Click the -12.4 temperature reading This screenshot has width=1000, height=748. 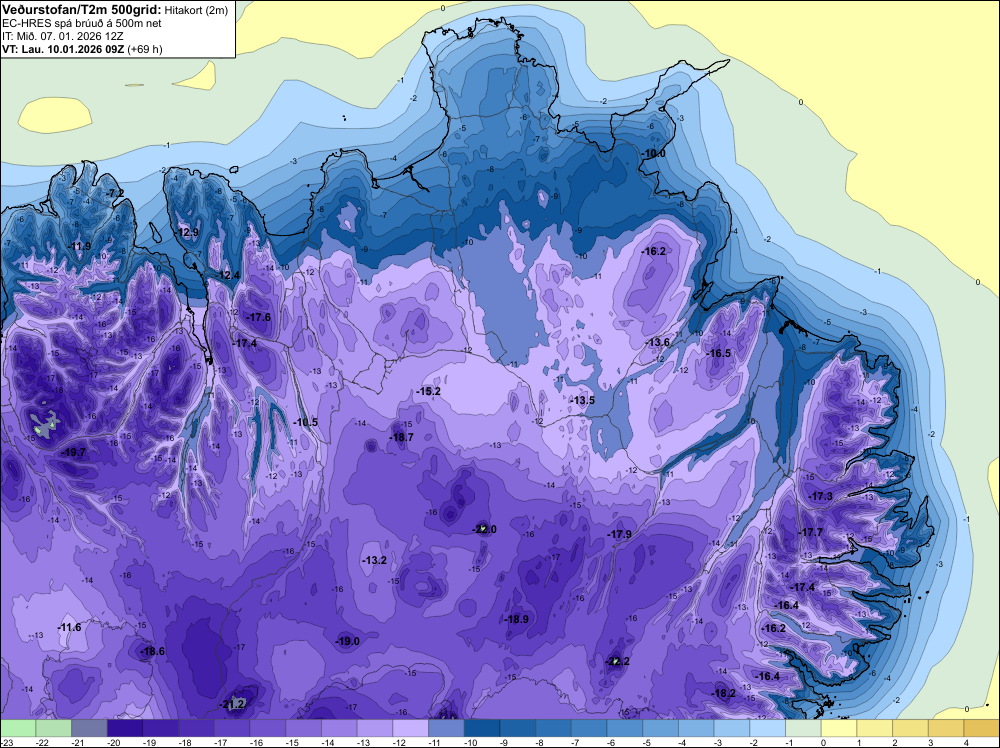click(228, 275)
